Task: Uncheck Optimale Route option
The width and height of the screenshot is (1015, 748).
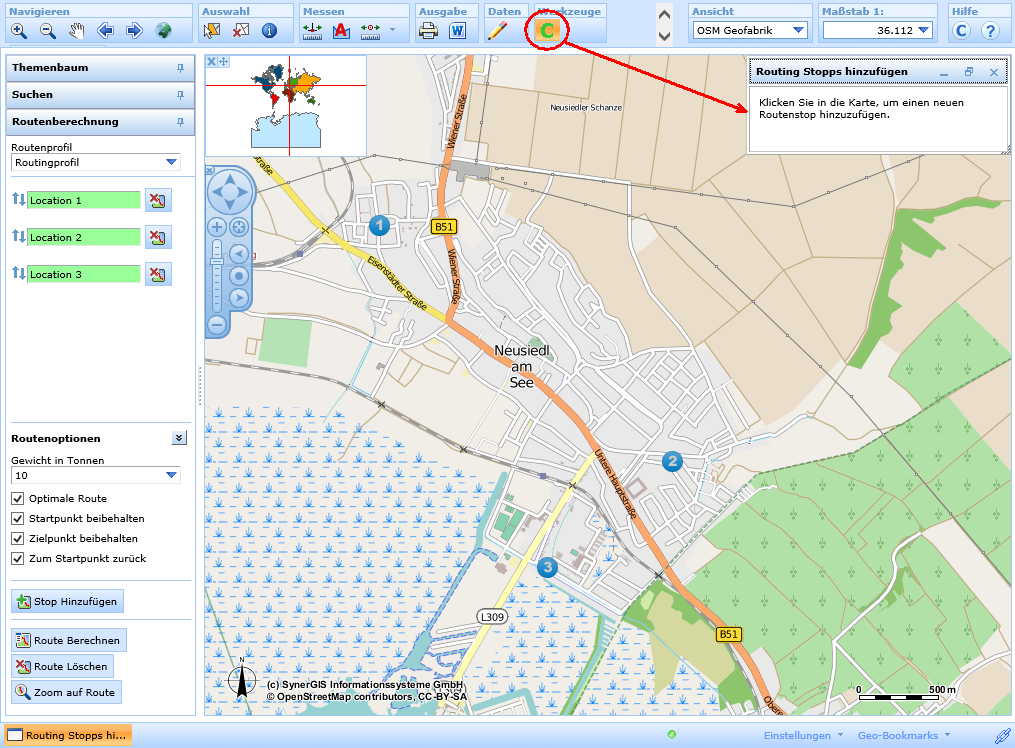Action: [17, 498]
